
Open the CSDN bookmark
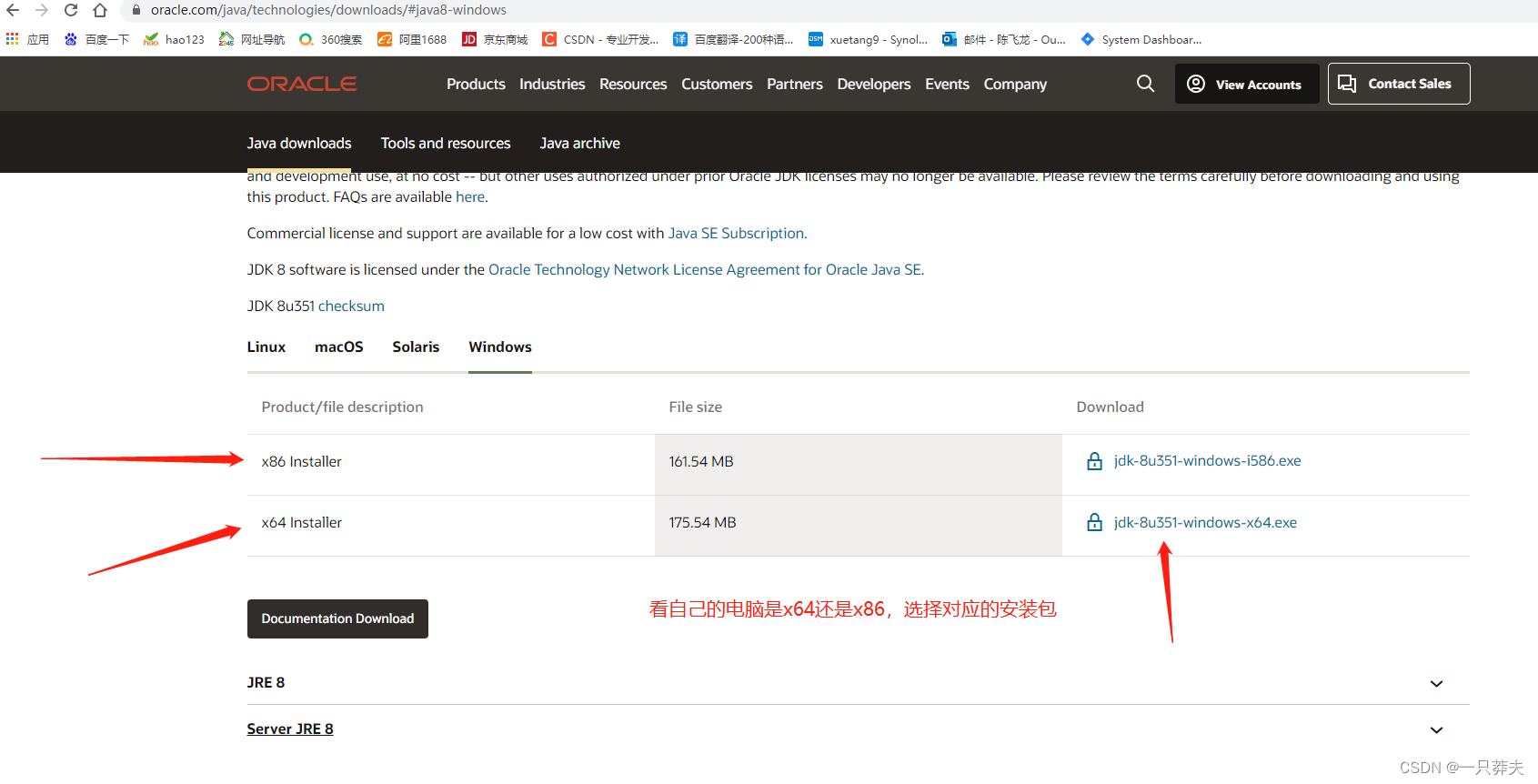(x=600, y=39)
